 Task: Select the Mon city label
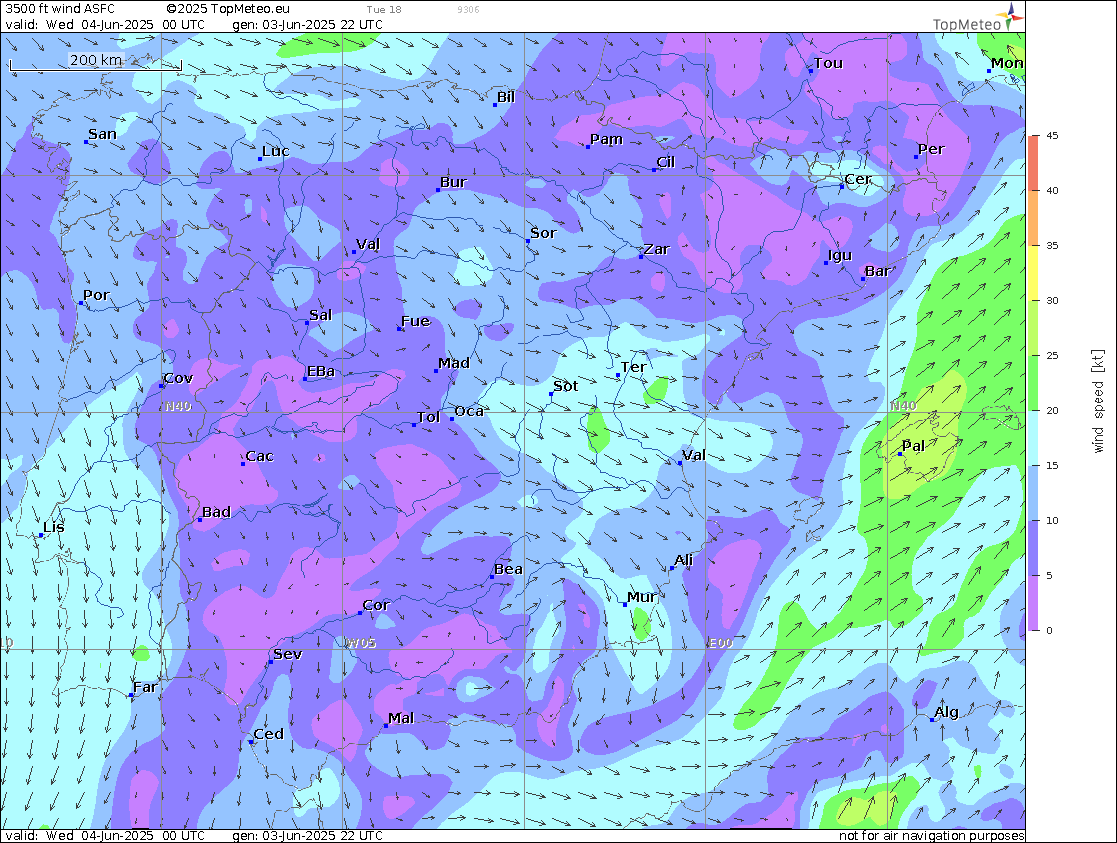coord(1007,63)
